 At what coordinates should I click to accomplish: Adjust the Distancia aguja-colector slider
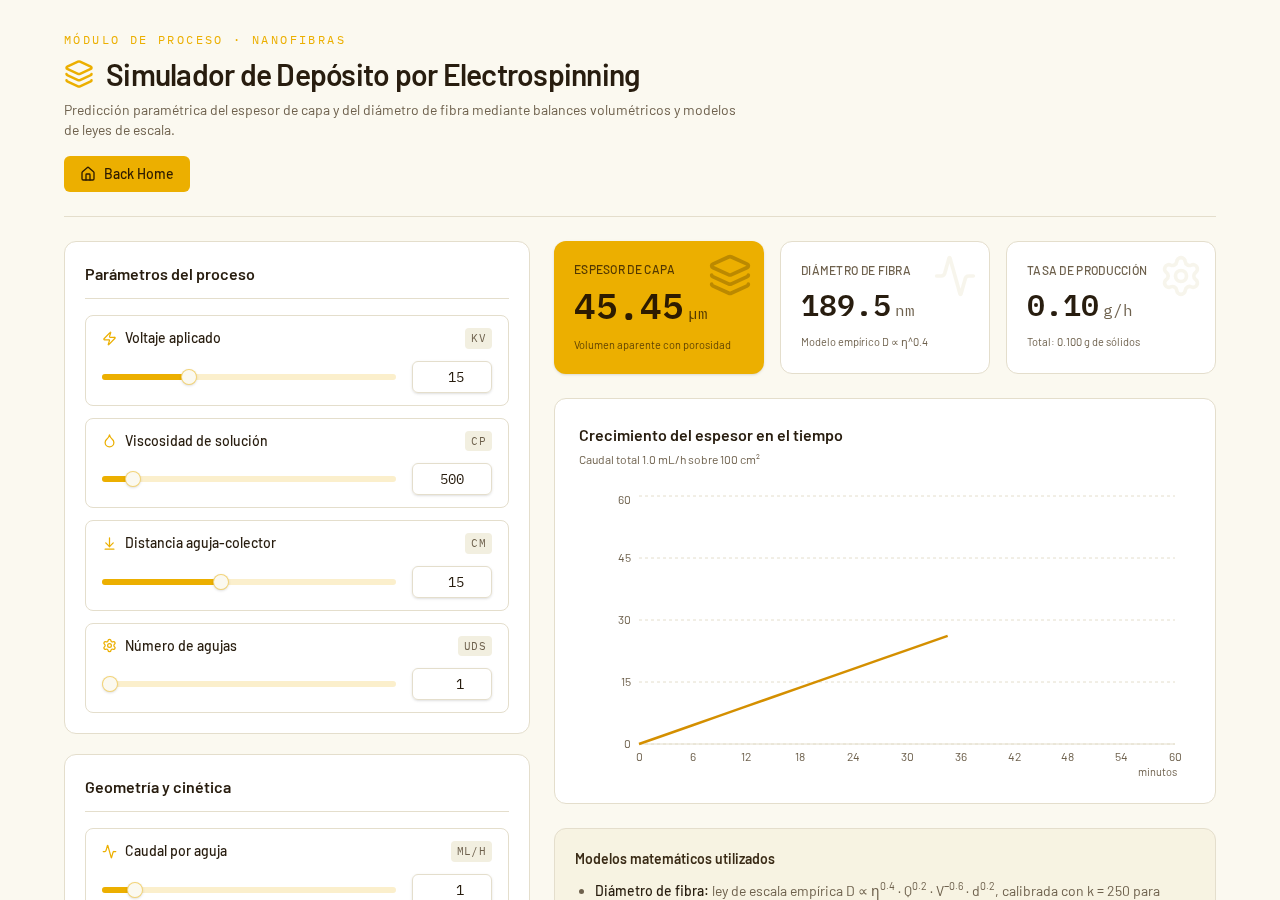(x=249, y=582)
